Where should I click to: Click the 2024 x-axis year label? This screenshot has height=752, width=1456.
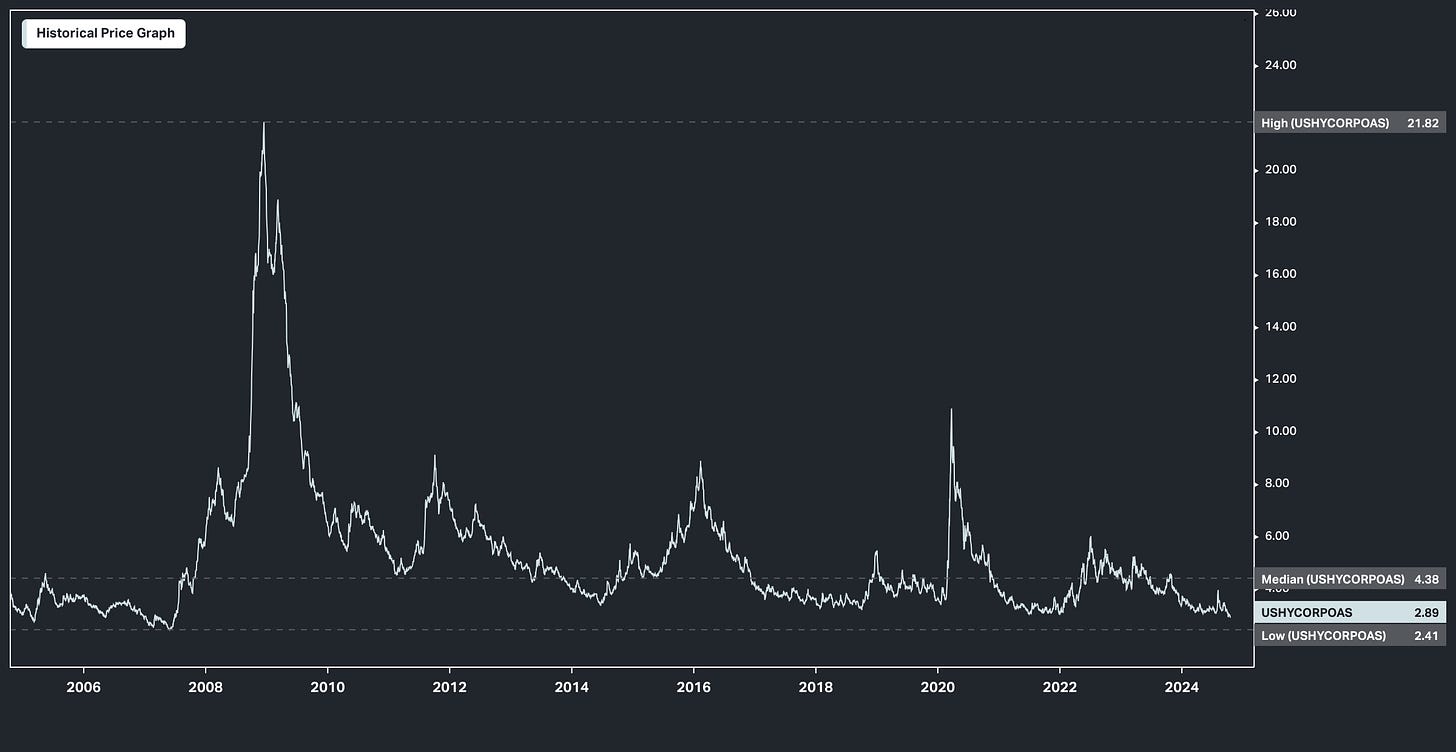(x=1181, y=687)
